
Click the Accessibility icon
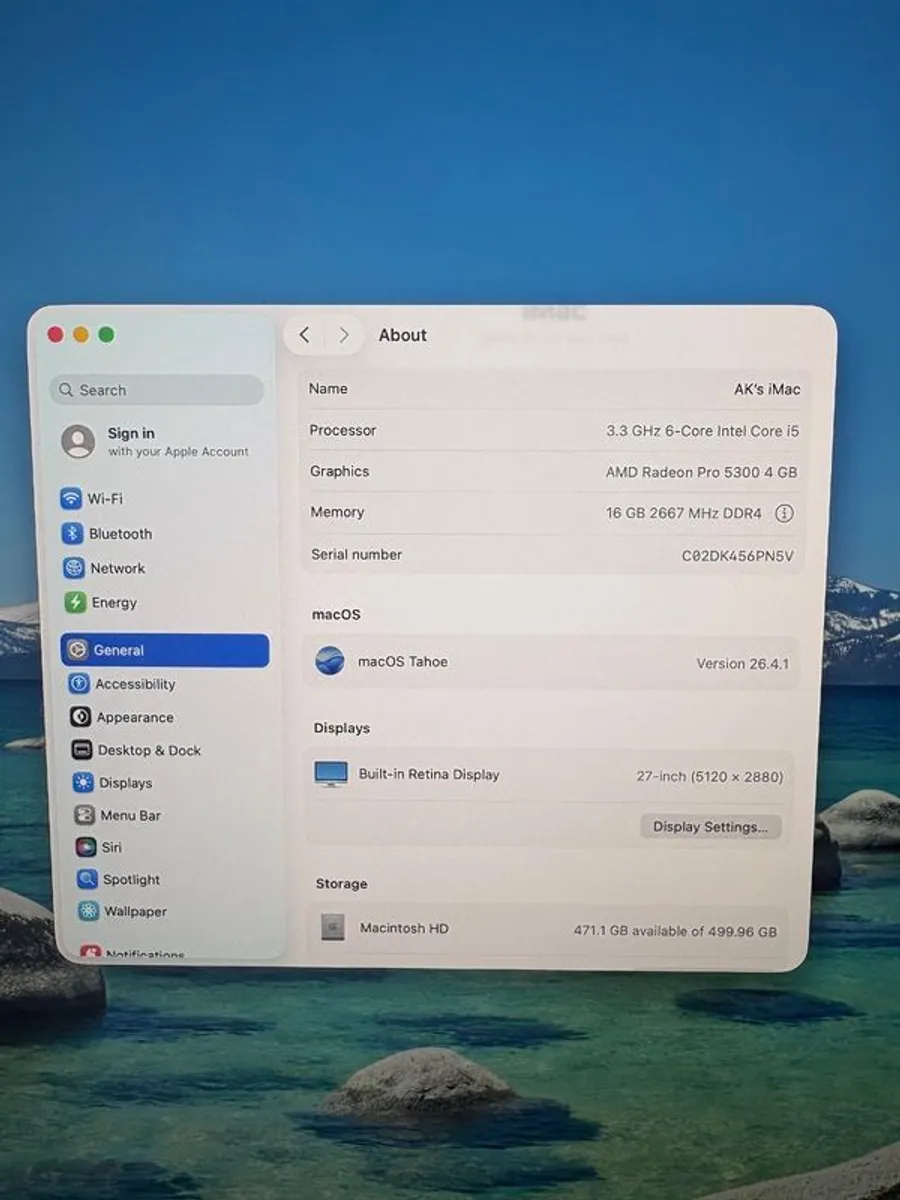point(79,684)
